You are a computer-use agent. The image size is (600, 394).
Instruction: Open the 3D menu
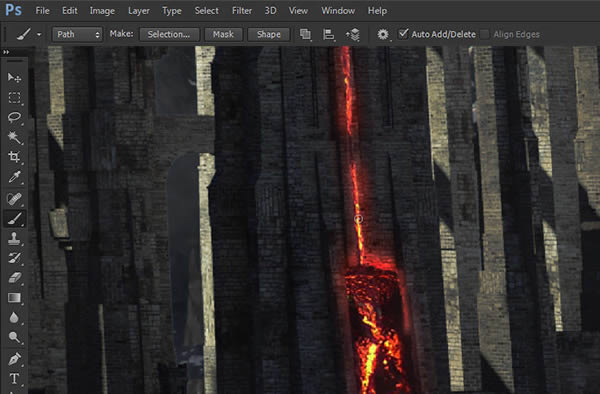270,11
